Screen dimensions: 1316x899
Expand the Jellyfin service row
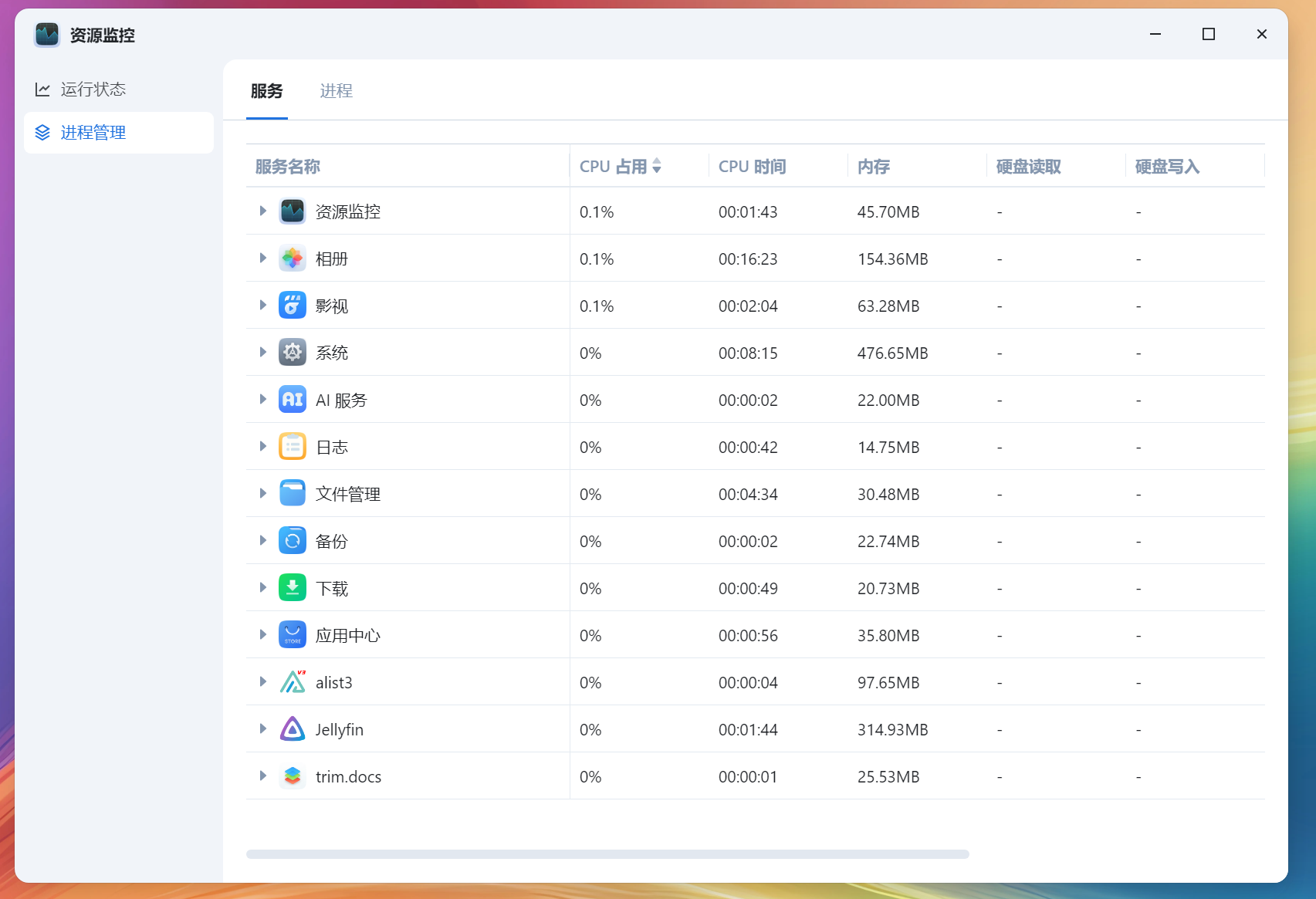[263, 729]
